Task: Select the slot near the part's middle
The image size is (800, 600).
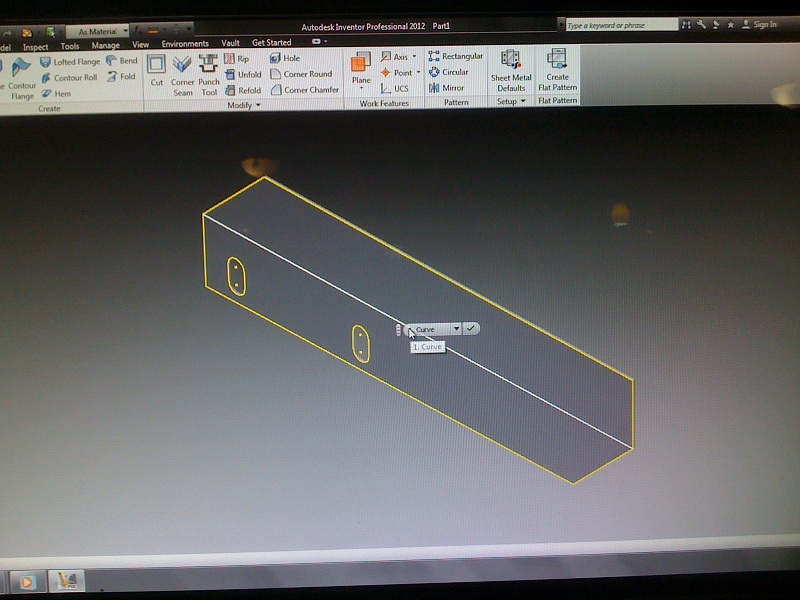Action: click(361, 344)
